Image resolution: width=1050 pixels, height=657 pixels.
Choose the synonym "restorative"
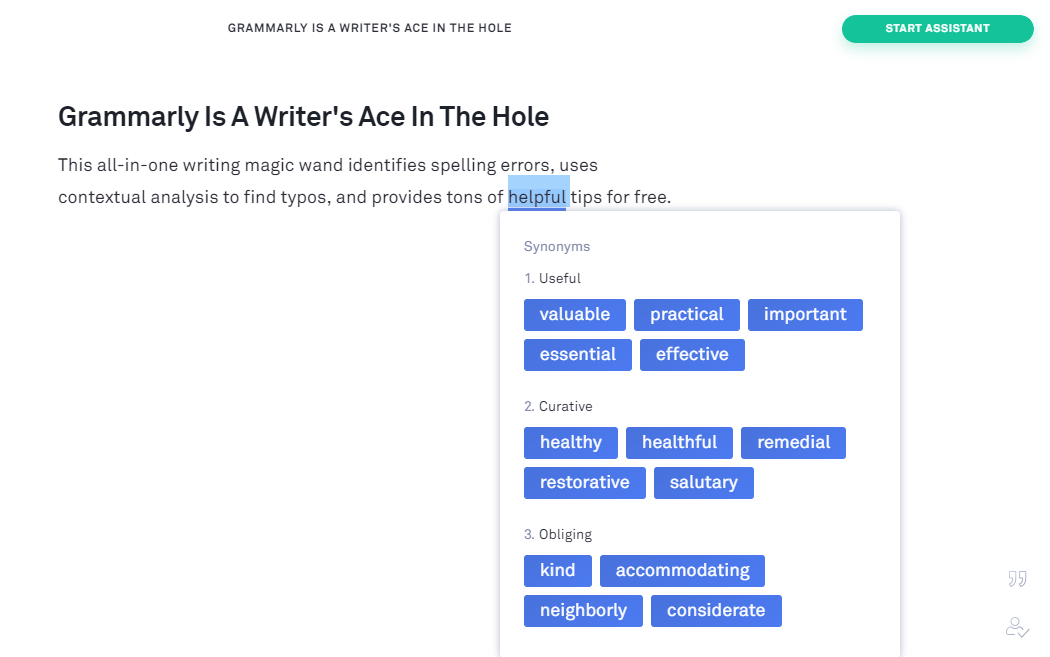tap(585, 483)
